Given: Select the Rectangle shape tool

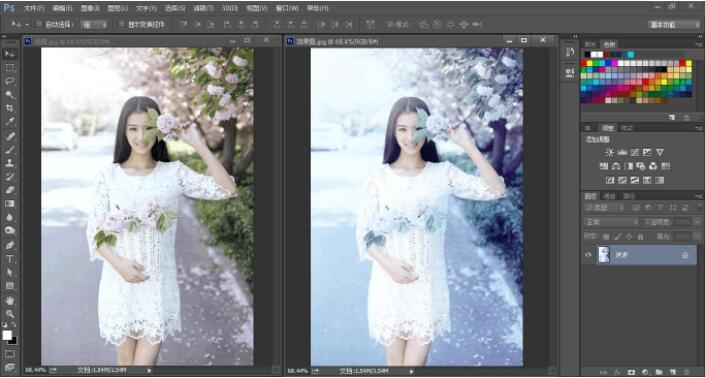Looking at the screenshot, I should coord(9,286).
